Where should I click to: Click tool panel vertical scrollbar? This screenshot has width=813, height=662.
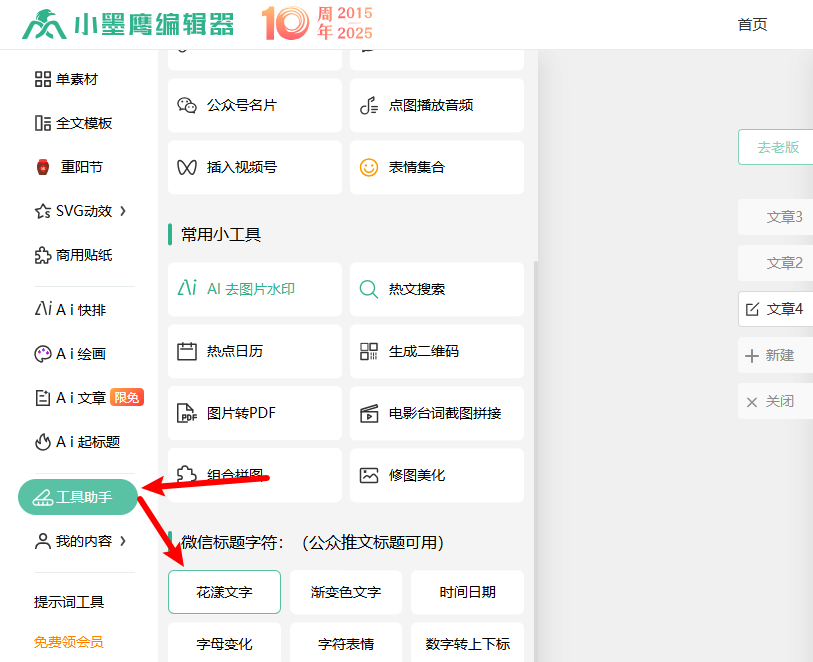[536, 400]
